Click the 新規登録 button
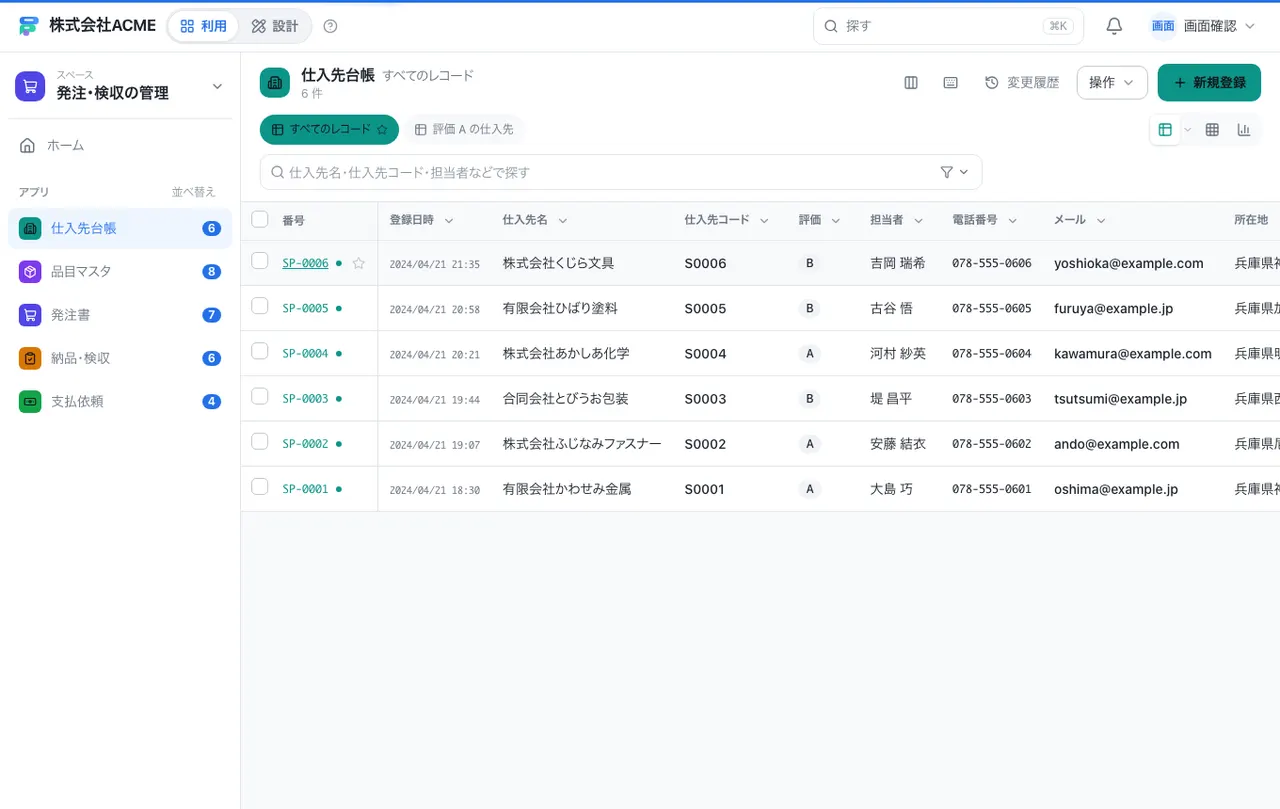The width and height of the screenshot is (1280, 809). [x=1209, y=83]
